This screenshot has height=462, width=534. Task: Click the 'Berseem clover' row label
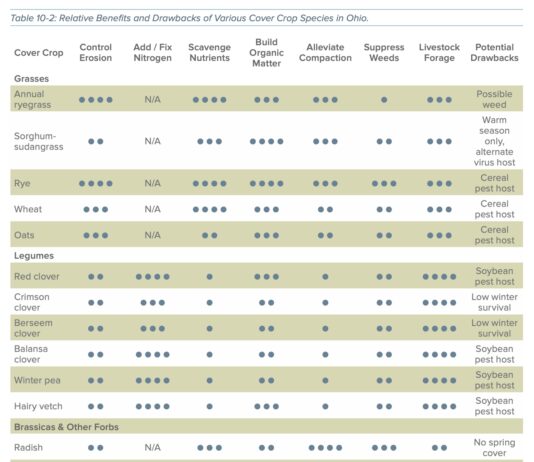tap(33, 328)
